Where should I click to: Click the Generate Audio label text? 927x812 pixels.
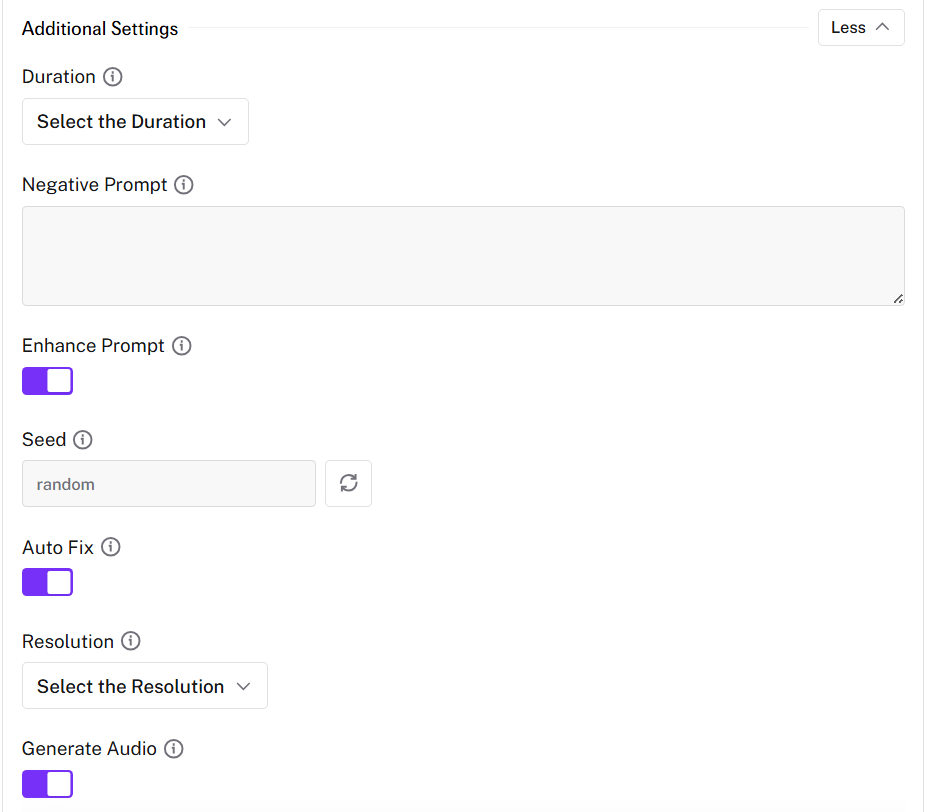89,749
